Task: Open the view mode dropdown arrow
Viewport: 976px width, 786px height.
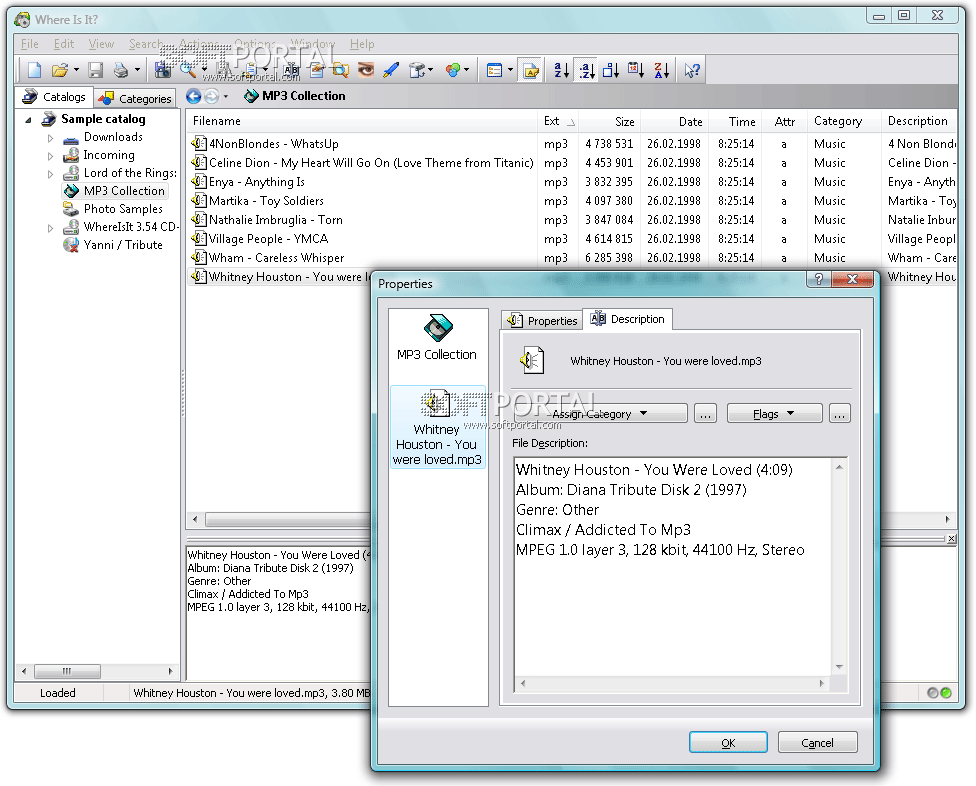Action: [x=510, y=70]
